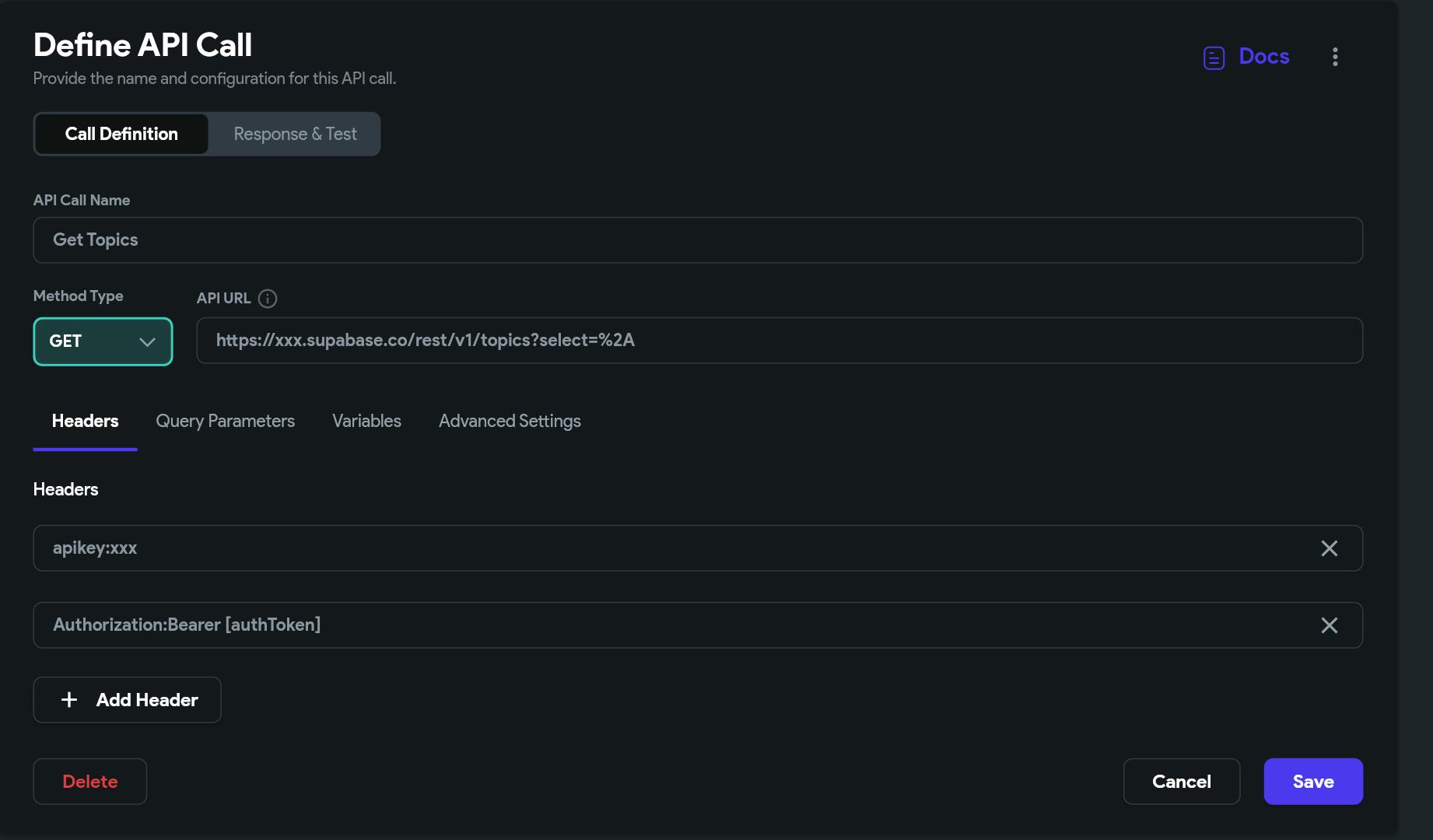Open the Advanced Settings tab
The height and width of the screenshot is (840, 1433).
(x=510, y=421)
